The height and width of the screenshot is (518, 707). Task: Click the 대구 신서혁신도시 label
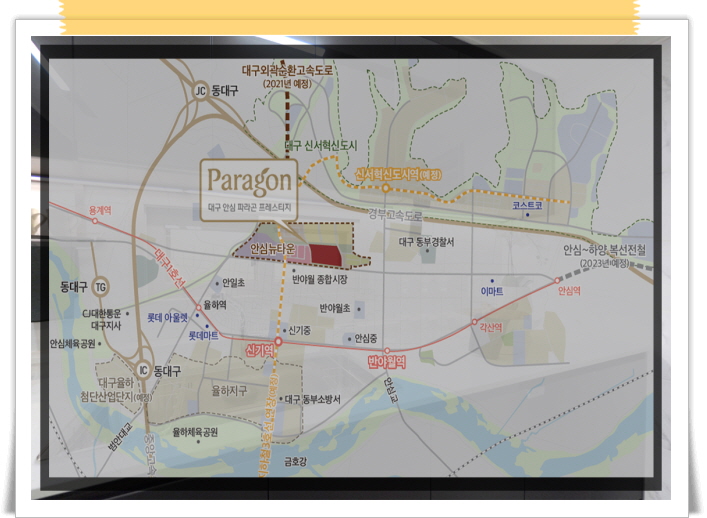[321, 145]
